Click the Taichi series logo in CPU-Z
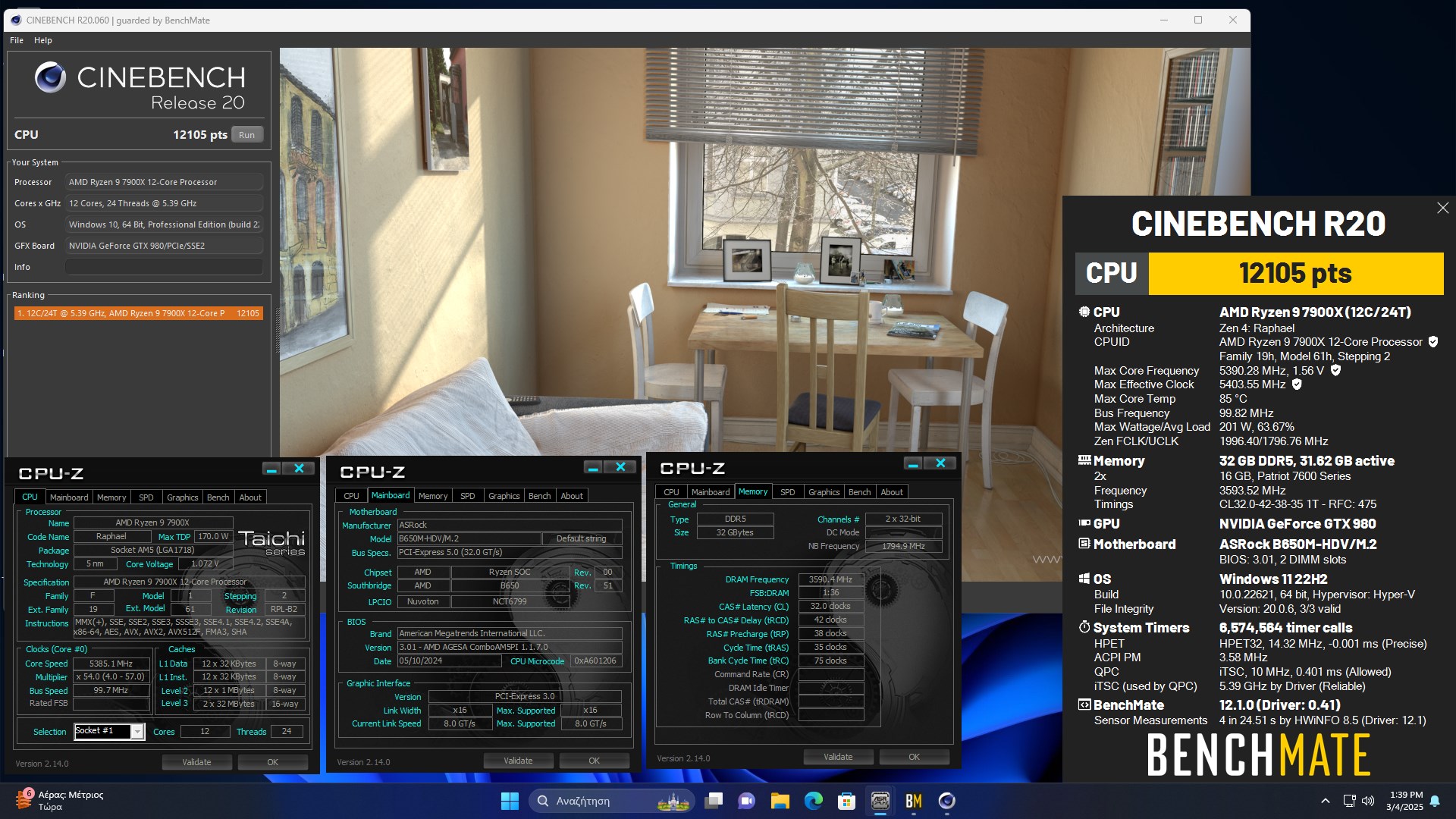1456x819 pixels. pos(272,542)
